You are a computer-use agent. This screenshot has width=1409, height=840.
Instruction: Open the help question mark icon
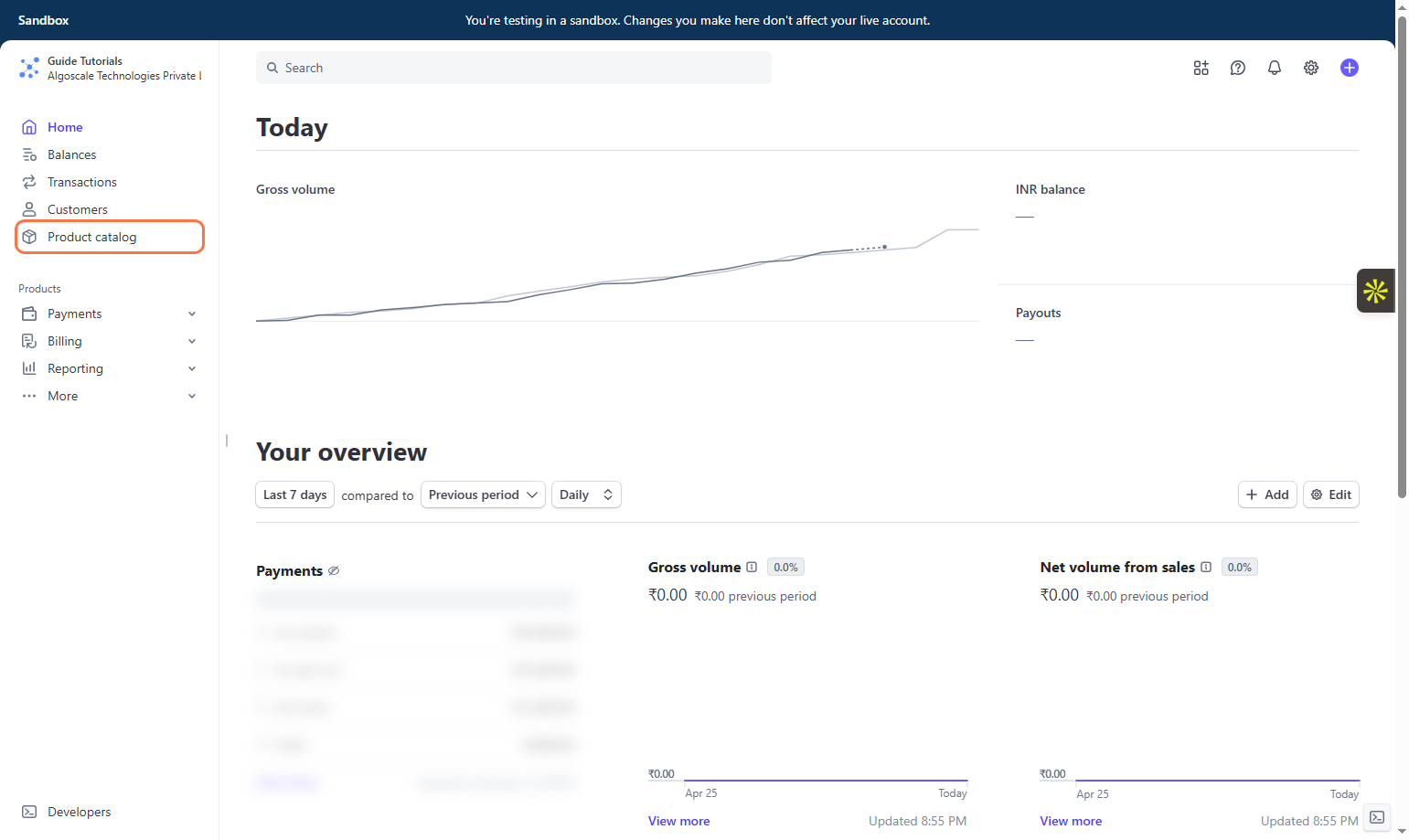click(x=1237, y=68)
